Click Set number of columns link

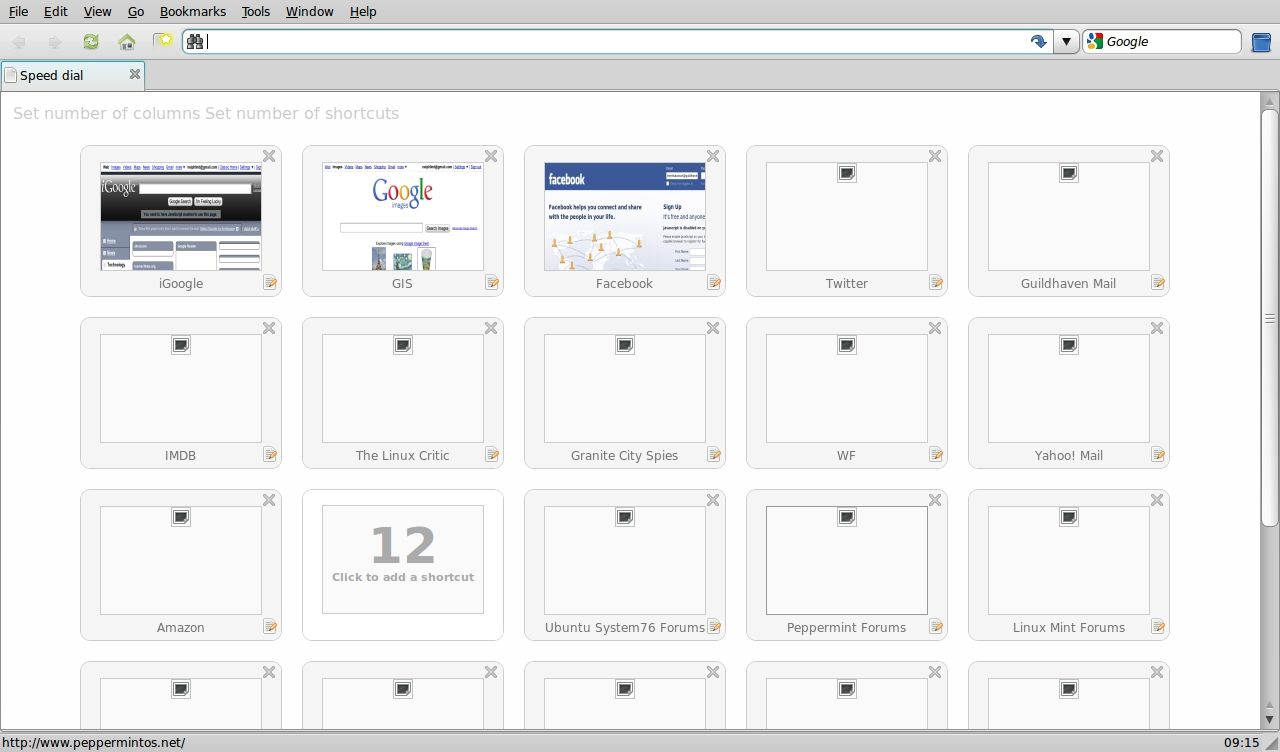click(x=107, y=113)
